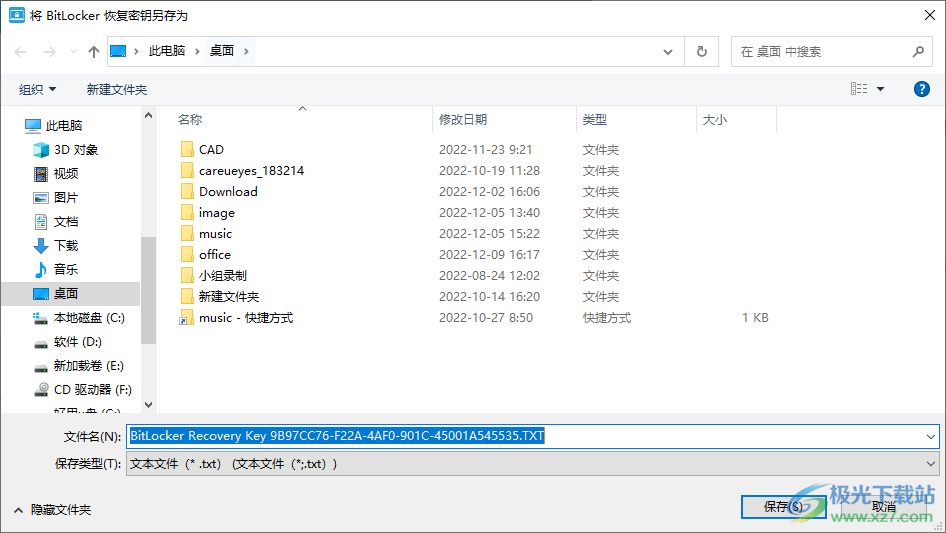This screenshot has width=946, height=533.
Task: Click the computer icon in the address bar
Action: (x=118, y=51)
